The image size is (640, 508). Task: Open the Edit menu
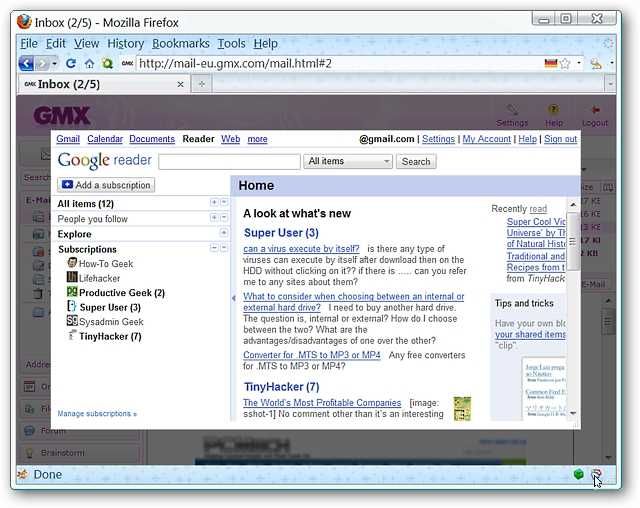(56, 43)
